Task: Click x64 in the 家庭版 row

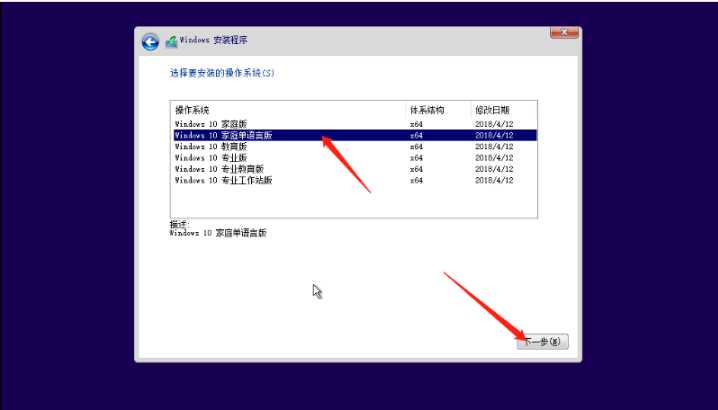Action: 416,124
